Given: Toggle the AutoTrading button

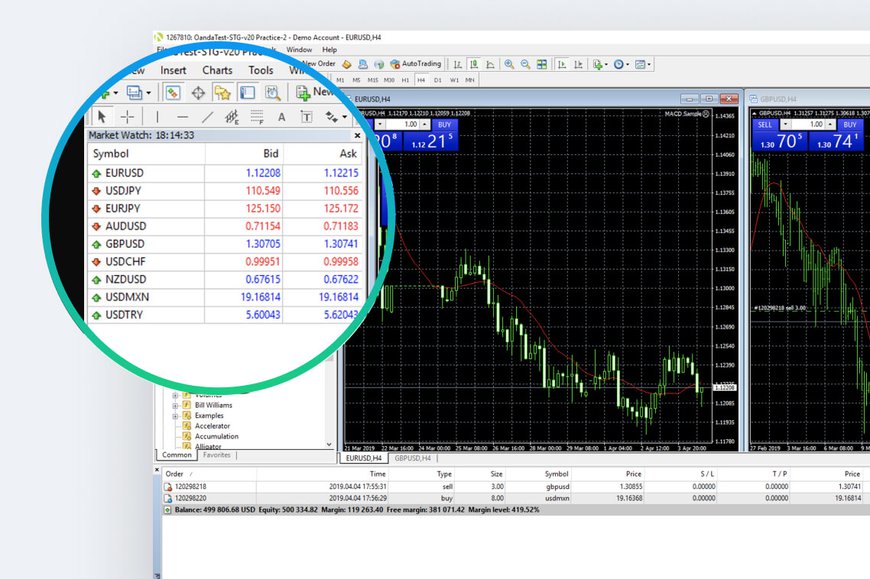Looking at the screenshot, I should coord(415,64).
